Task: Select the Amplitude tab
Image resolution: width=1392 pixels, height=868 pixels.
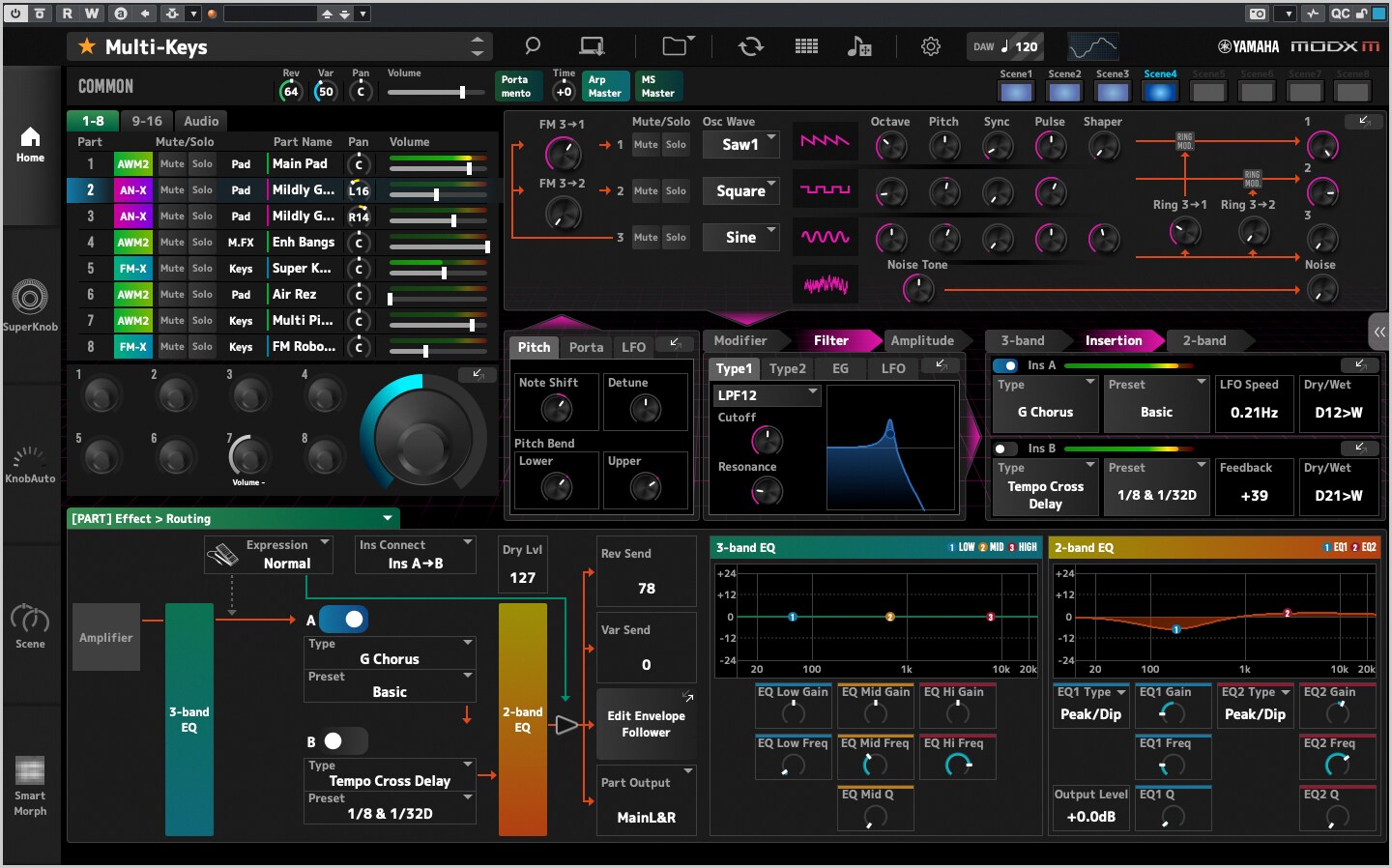Action: click(921, 340)
